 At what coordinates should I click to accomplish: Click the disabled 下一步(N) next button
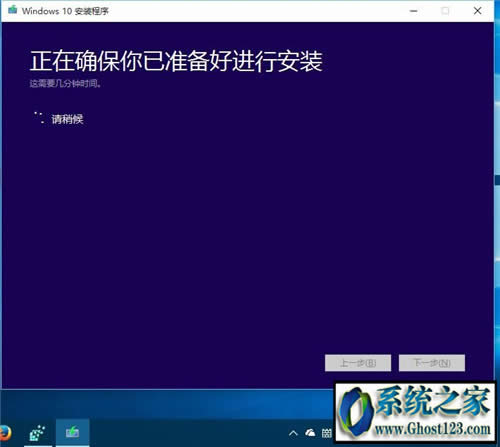point(432,363)
